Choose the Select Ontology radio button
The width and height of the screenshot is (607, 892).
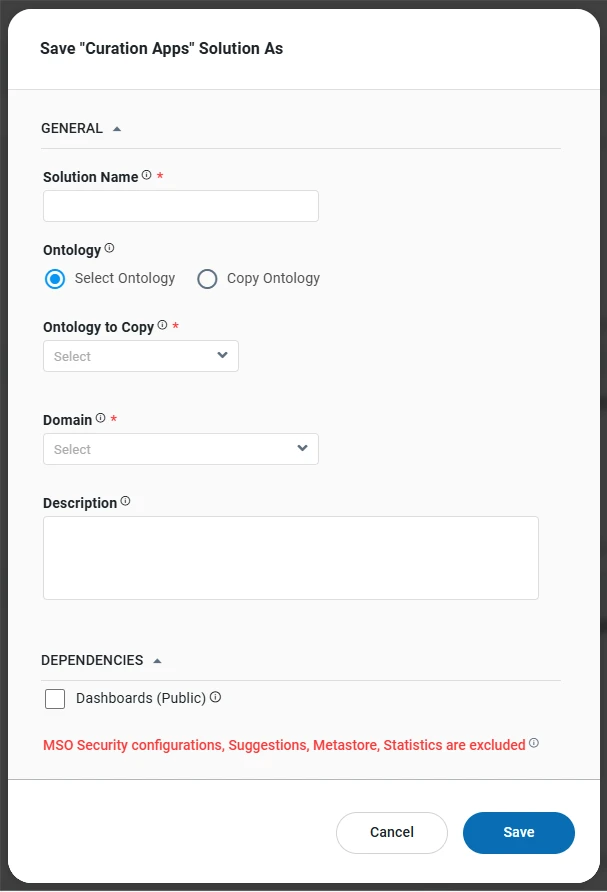coord(55,279)
